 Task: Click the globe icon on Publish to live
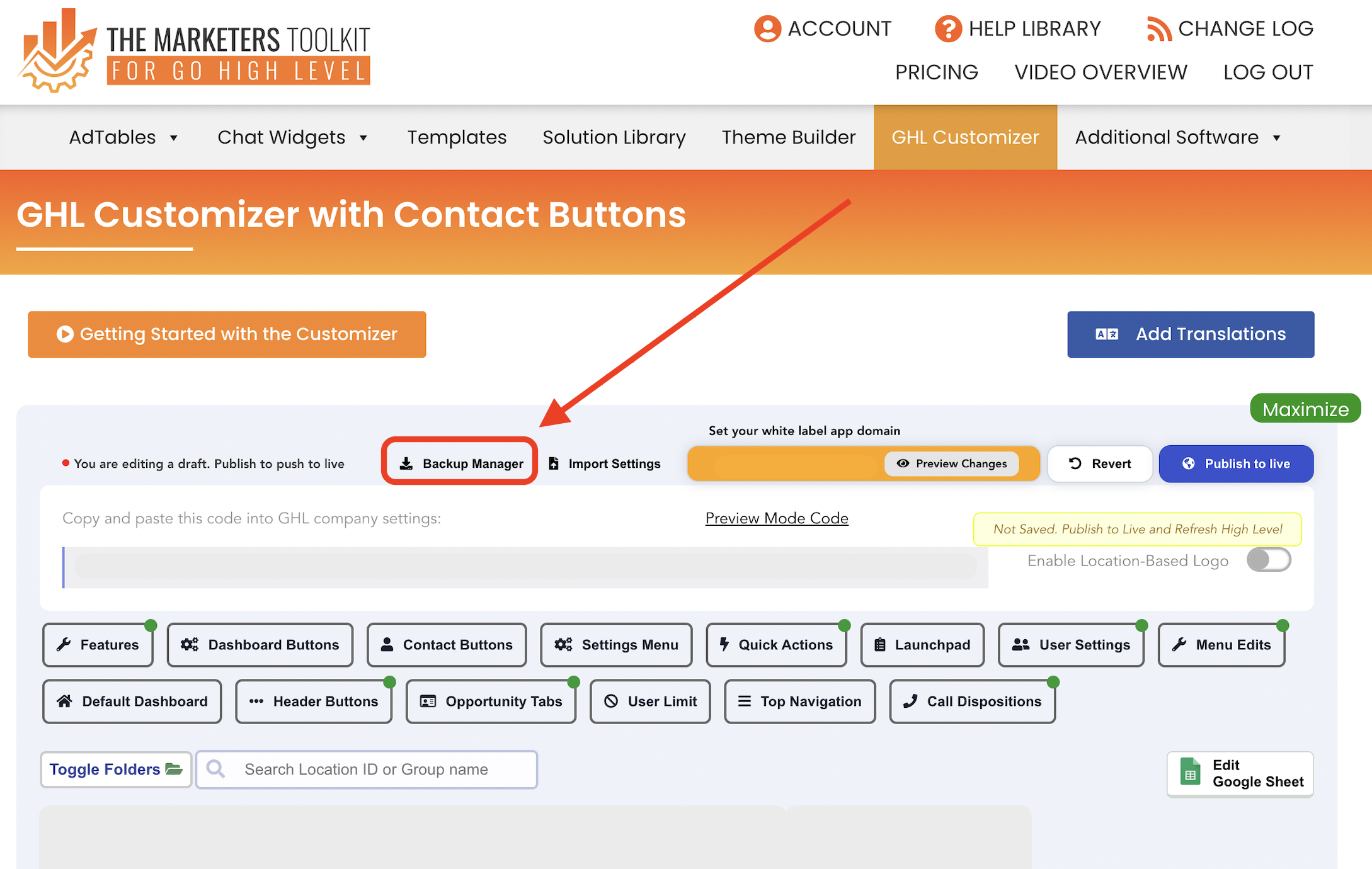pos(1189,463)
